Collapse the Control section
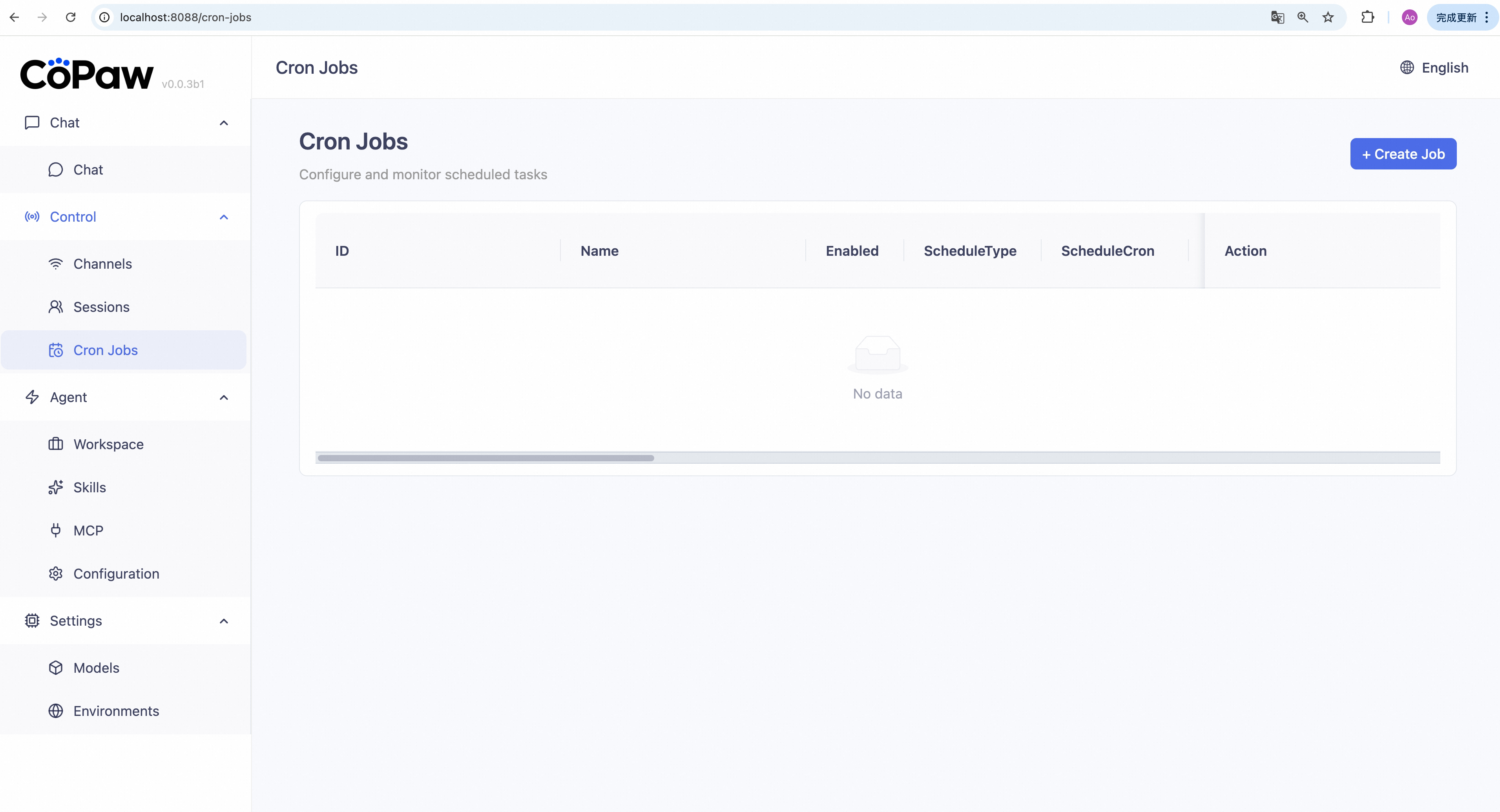 pyautogui.click(x=224, y=217)
